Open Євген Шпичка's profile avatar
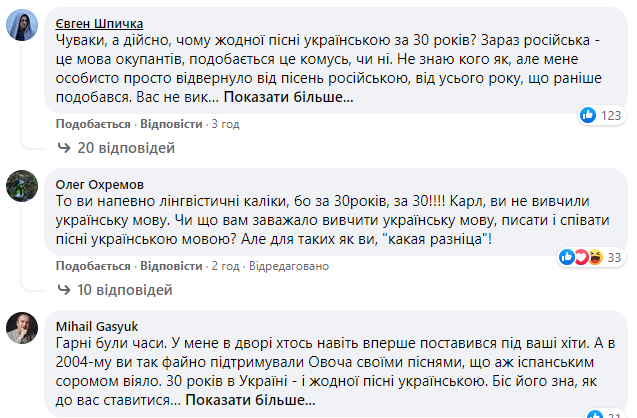The width and height of the screenshot is (637, 418). [22, 25]
